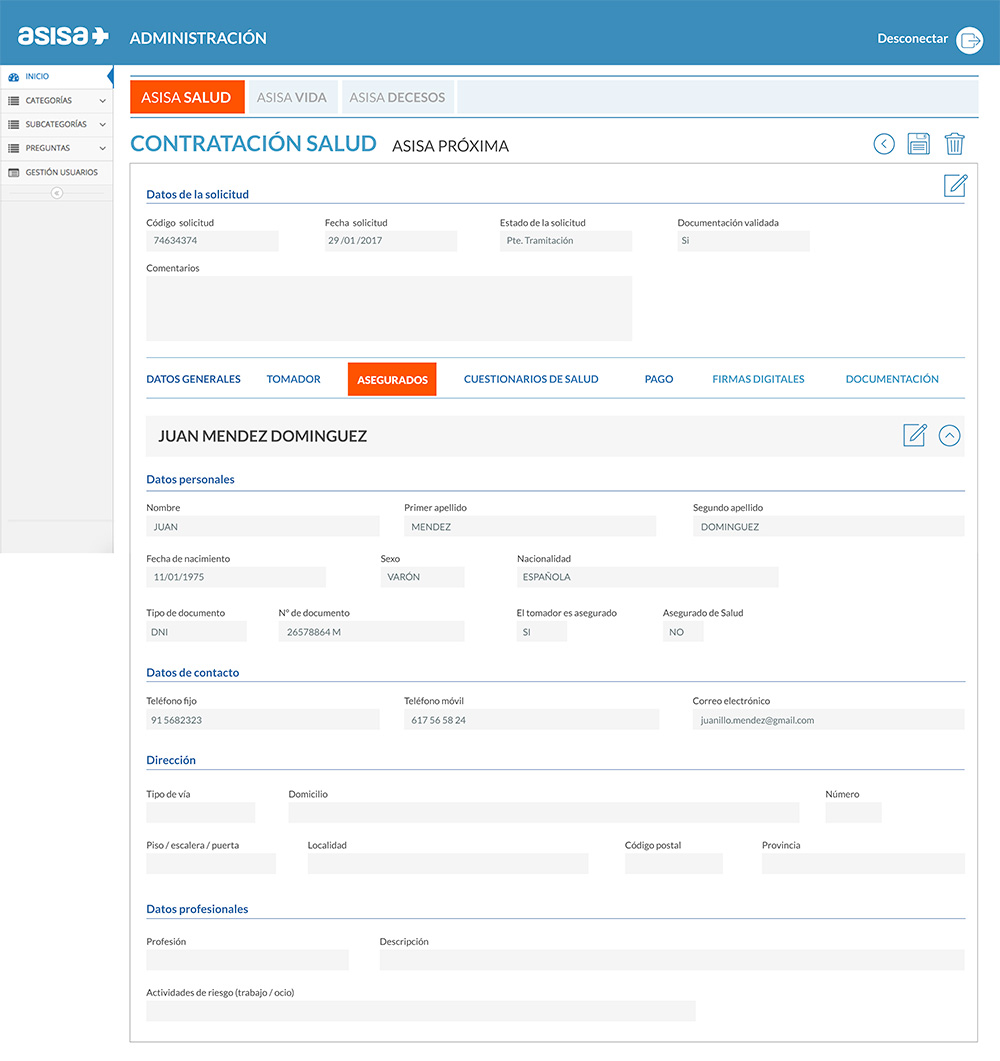
Task: Collapse the Juan Mendez Dominguez panel
Action: [949, 435]
